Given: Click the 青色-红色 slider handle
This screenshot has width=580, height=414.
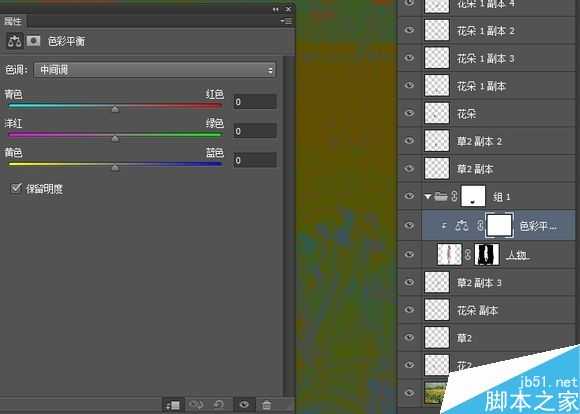Looking at the screenshot, I should click(x=115, y=109).
